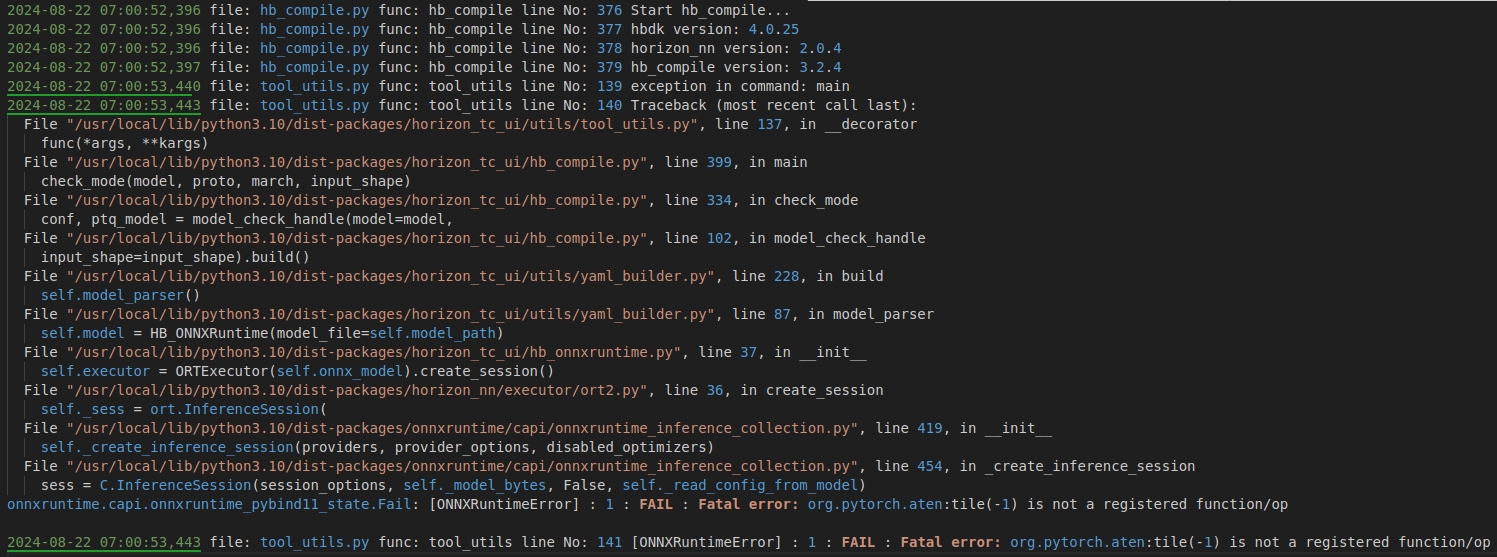Click the timestamp on the Traceback log line
1497x557 pixels.
coord(104,105)
